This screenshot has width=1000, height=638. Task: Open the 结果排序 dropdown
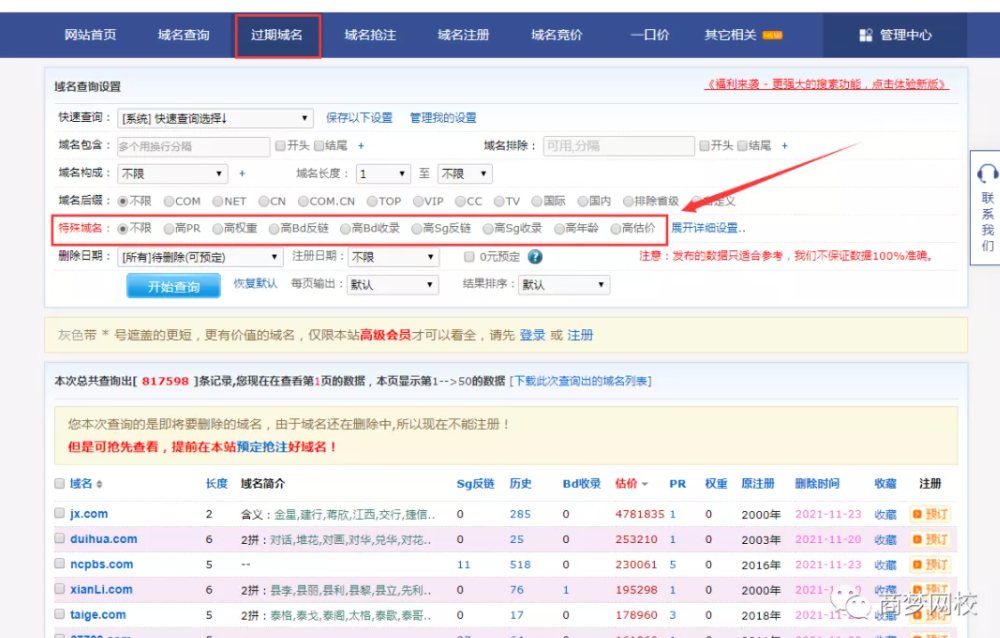tap(564, 285)
